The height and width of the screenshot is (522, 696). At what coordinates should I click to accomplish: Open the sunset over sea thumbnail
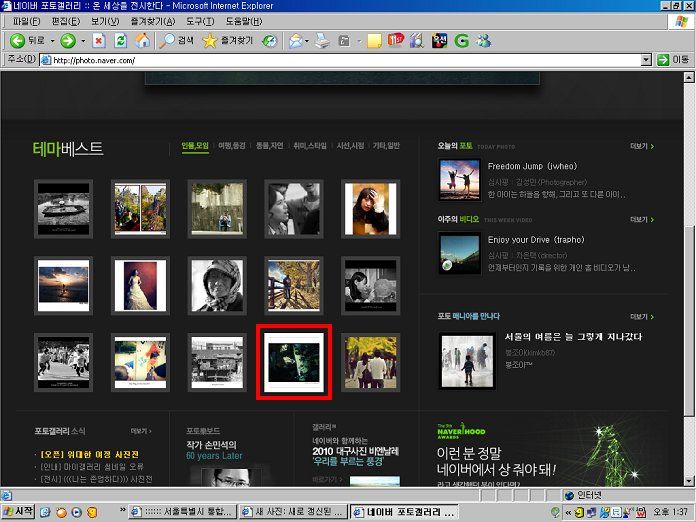click(x=63, y=286)
